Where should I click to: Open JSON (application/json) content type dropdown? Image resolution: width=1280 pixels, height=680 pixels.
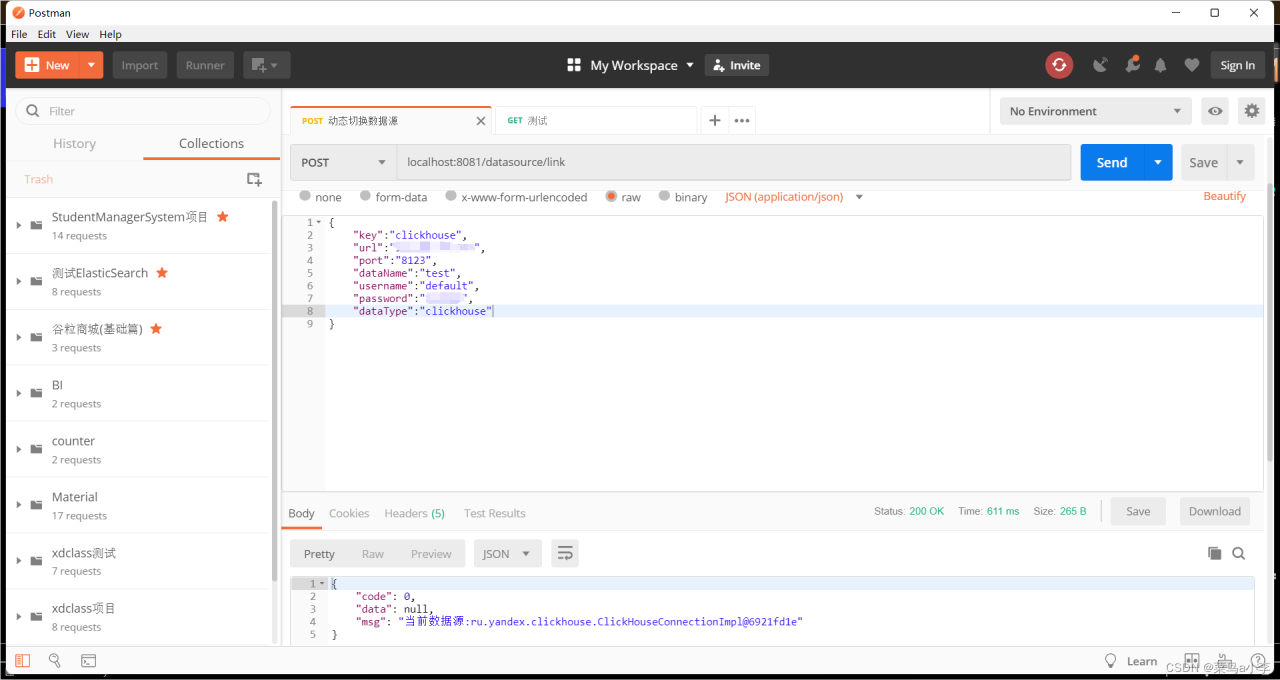click(794, 197)
